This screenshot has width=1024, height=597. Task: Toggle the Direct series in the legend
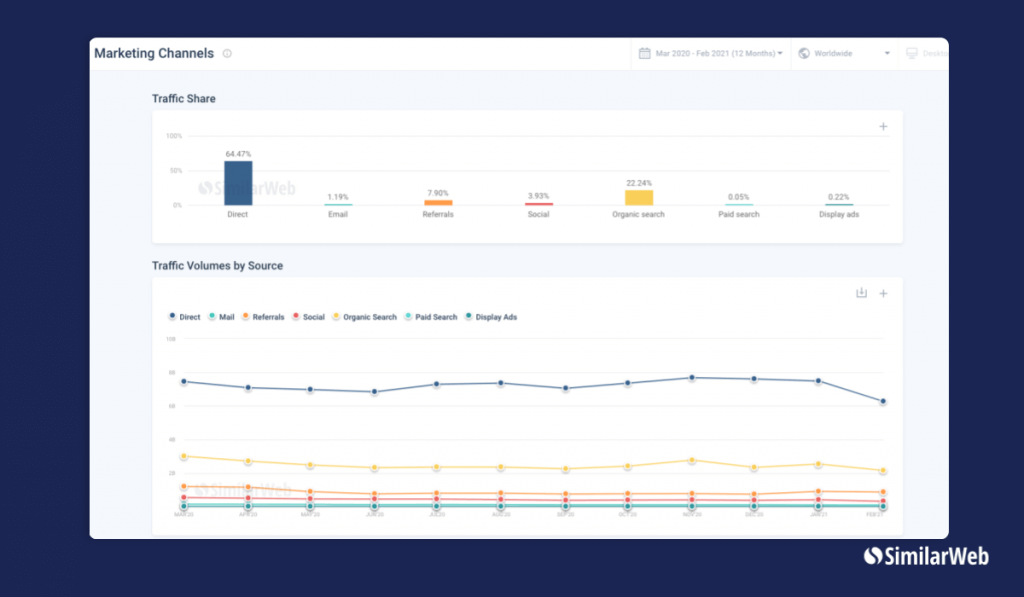click(x=184, y=316)
